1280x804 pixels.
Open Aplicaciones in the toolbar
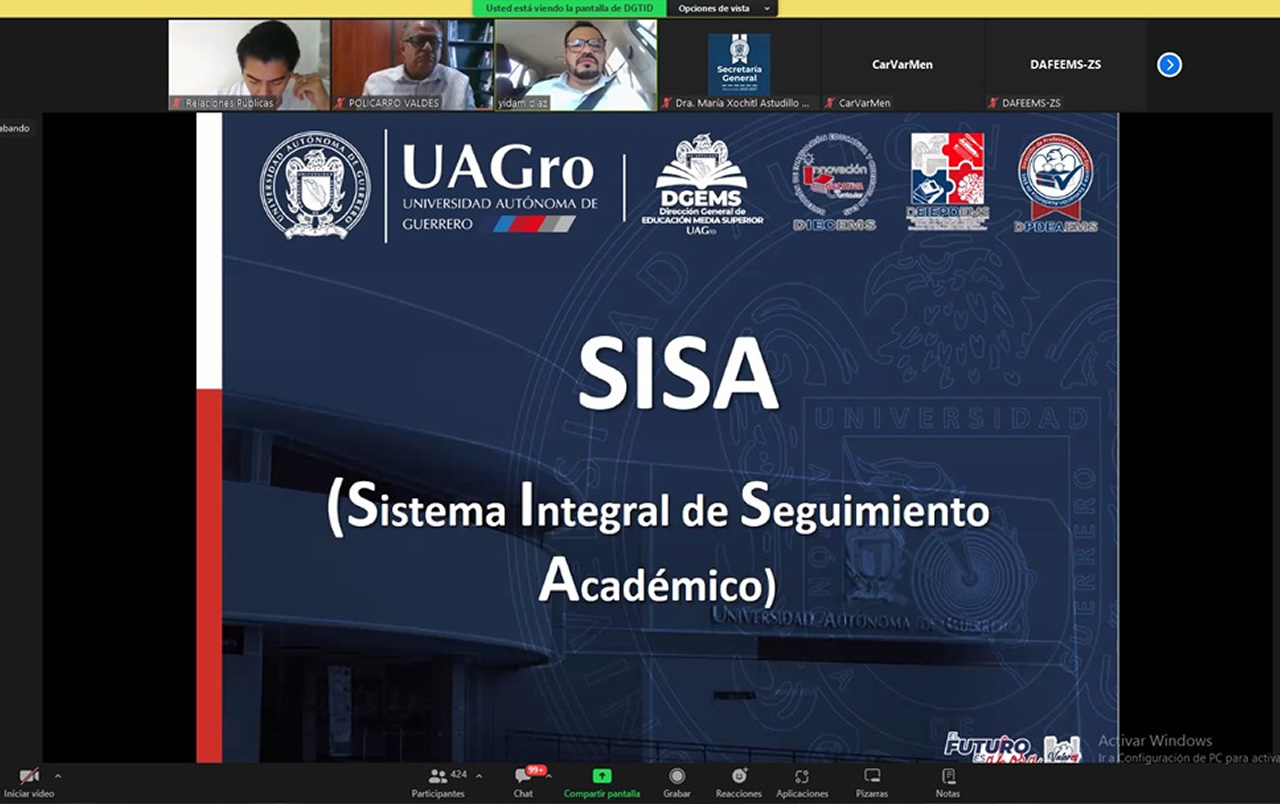pyautogui.click(x=802, y=783)
